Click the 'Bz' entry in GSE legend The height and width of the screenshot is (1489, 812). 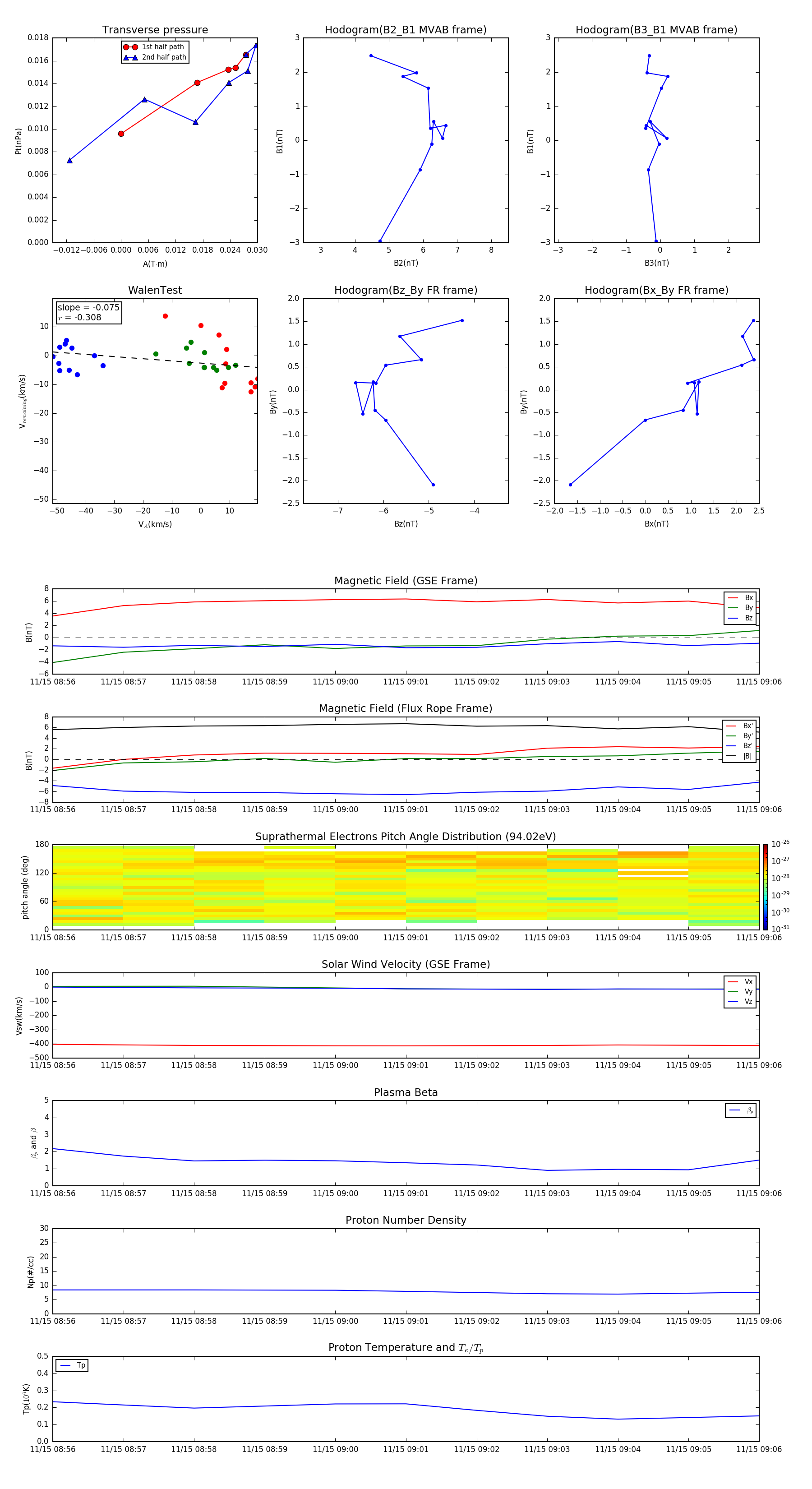(740, 618)
